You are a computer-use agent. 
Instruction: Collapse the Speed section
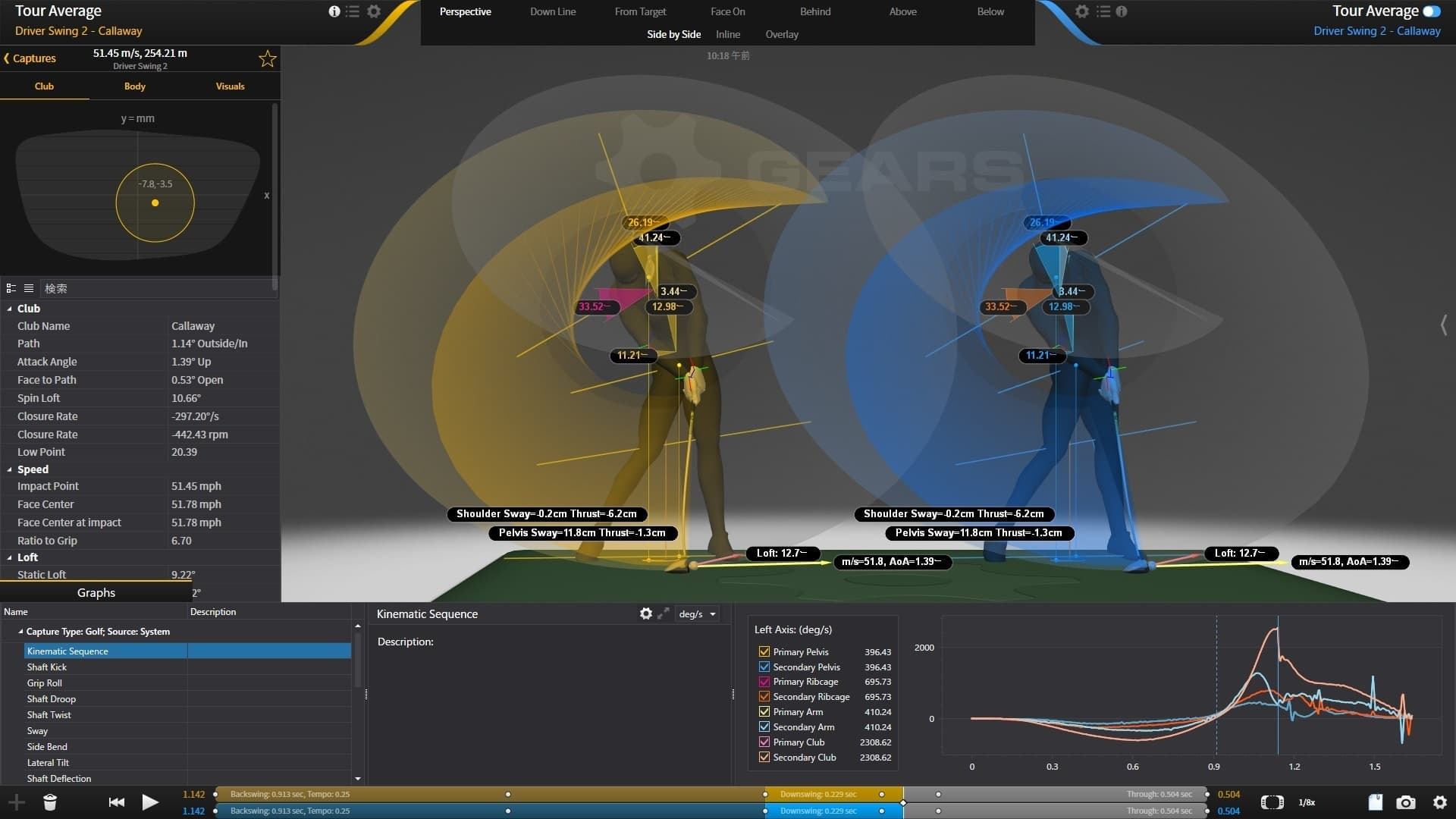click(10, 469)
